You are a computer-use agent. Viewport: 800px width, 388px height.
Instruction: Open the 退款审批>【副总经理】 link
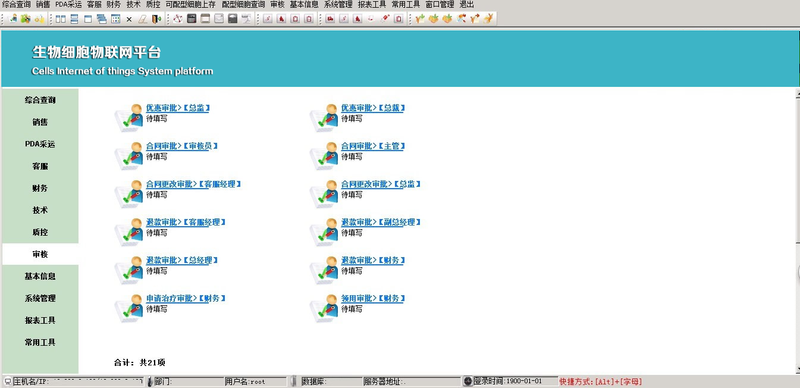click(x=381, y=222)
